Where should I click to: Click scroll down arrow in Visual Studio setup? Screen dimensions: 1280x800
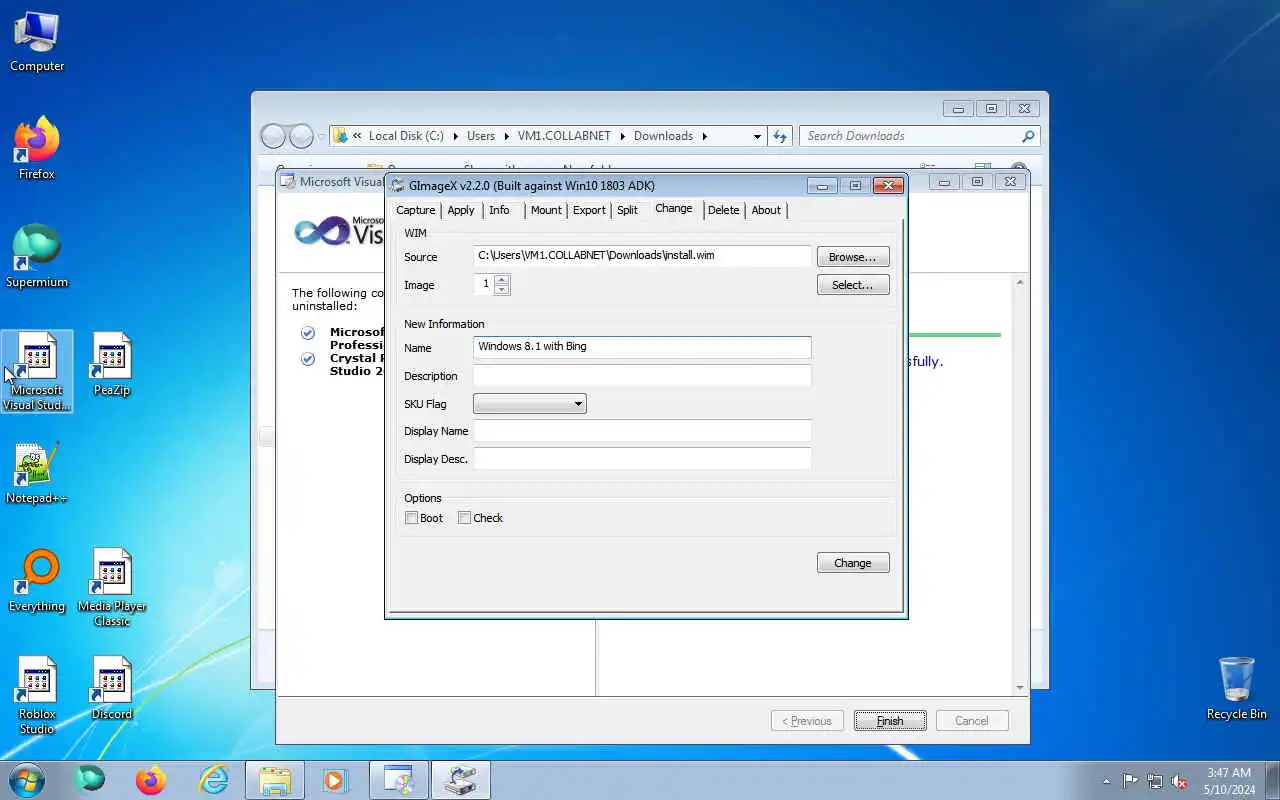(1020, 688)
